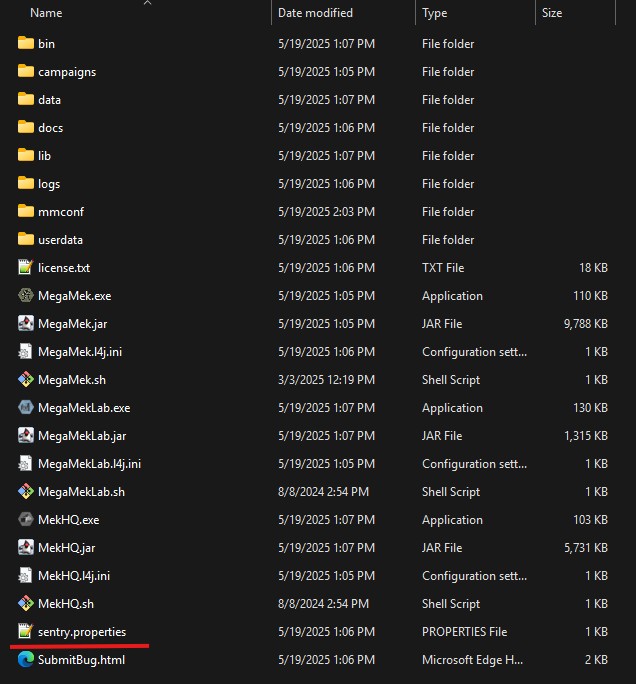Toggle the sort arrow above Name
636x684 pixels.
tap(147, 3)
